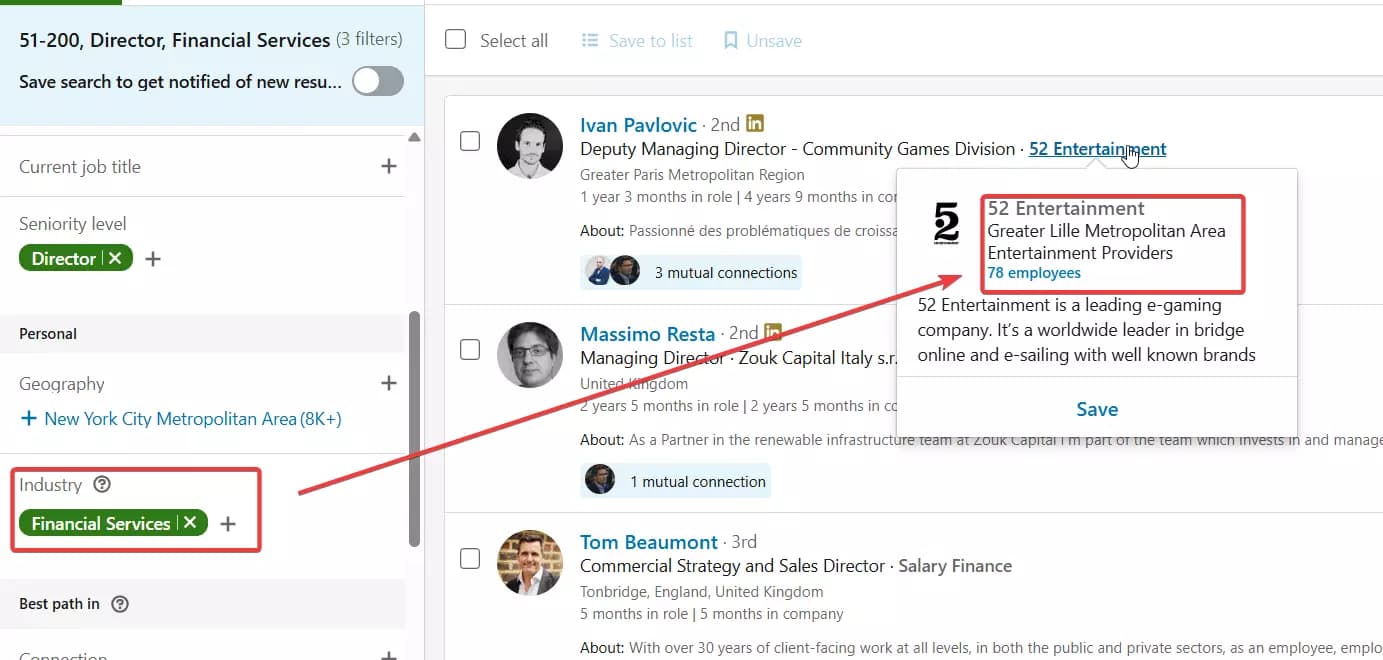Click the Seniority level label
The image size is (1383, 660).
tap(73, 224)
